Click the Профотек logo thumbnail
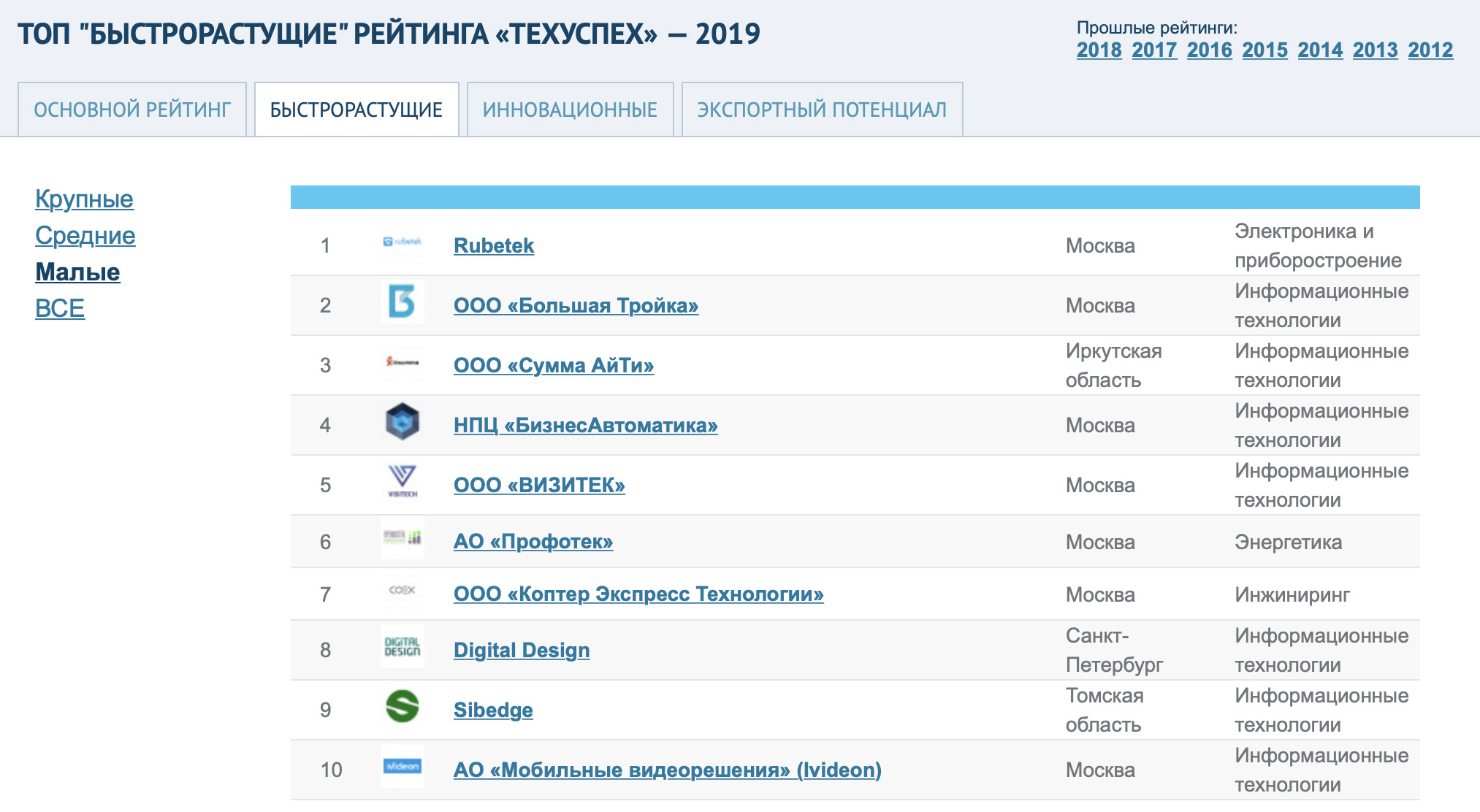Screen dimensions: 1480x812 coord(403,538)
